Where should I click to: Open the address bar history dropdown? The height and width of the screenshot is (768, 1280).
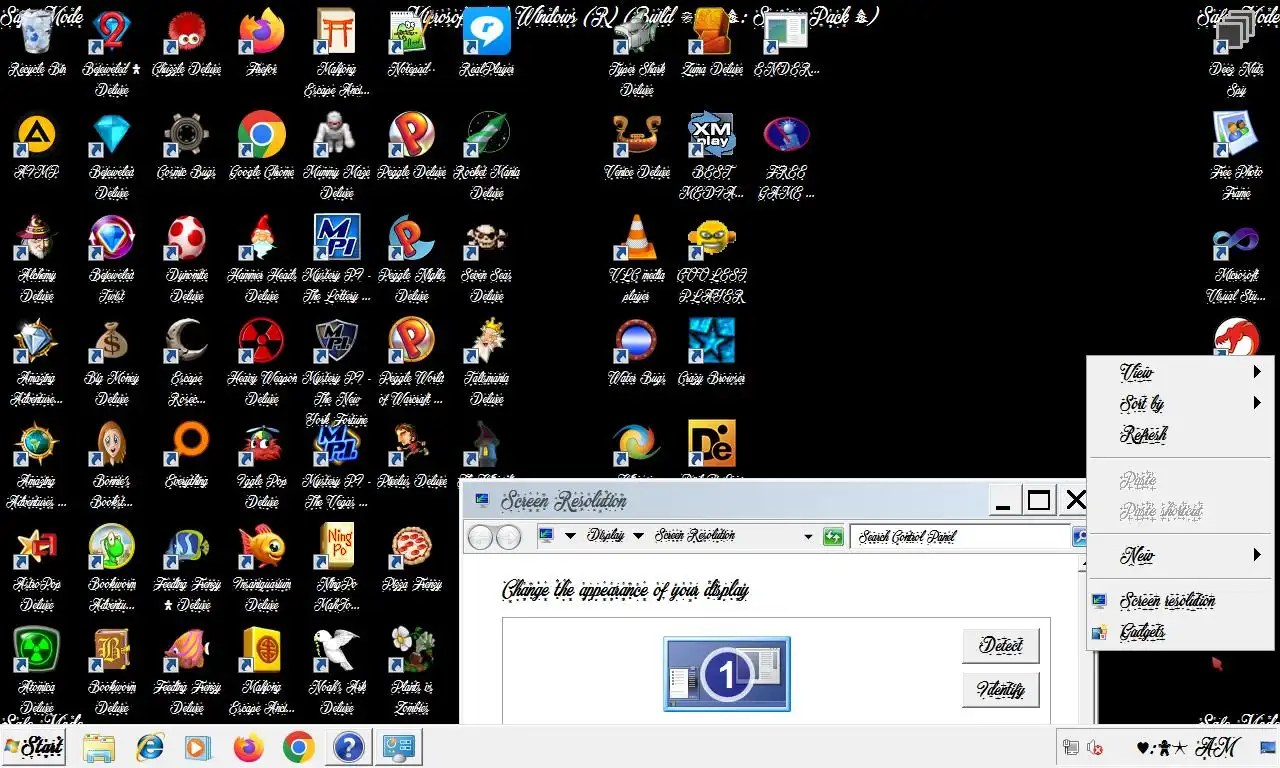(808, 536)
